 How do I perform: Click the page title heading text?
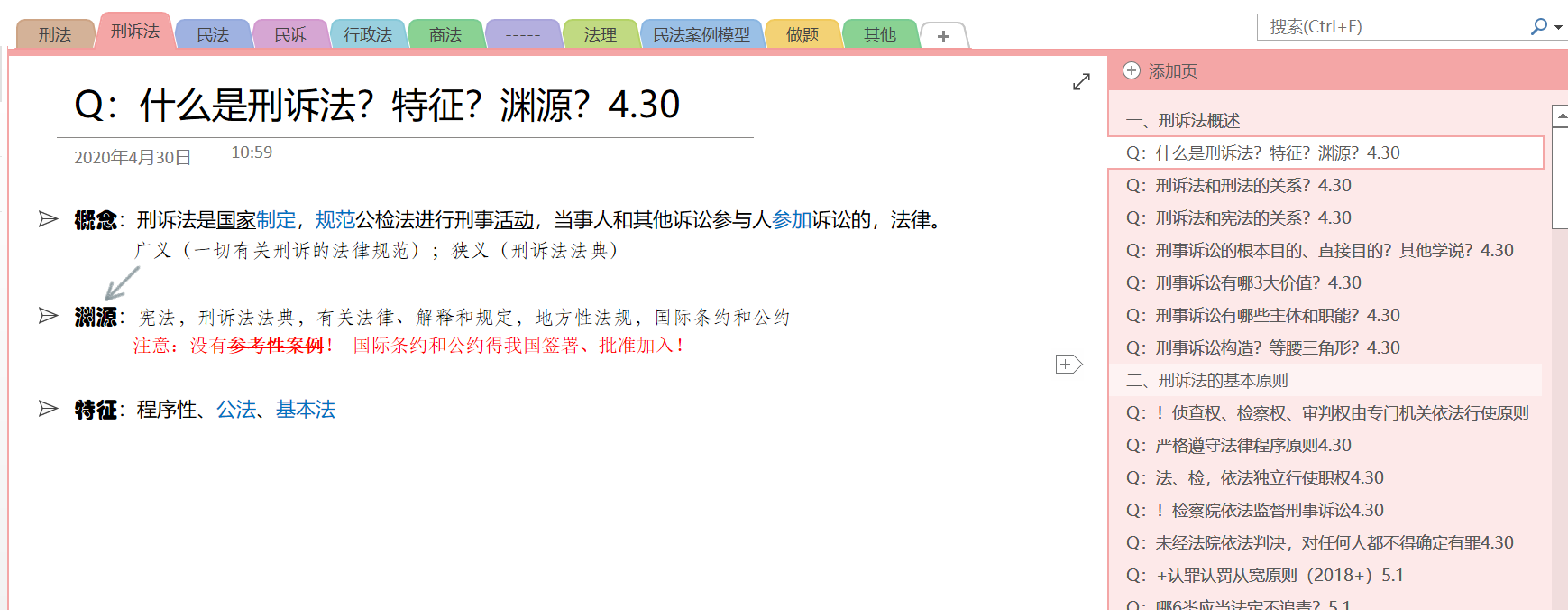(377, 105)
